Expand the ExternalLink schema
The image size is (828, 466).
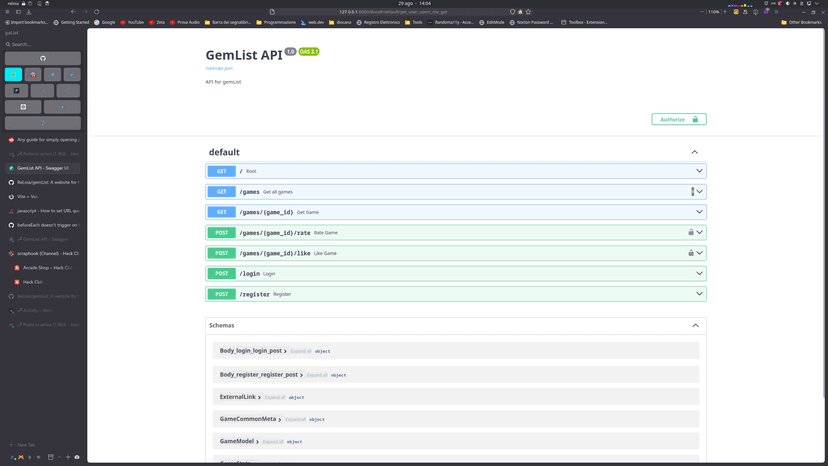coord(238,397)
